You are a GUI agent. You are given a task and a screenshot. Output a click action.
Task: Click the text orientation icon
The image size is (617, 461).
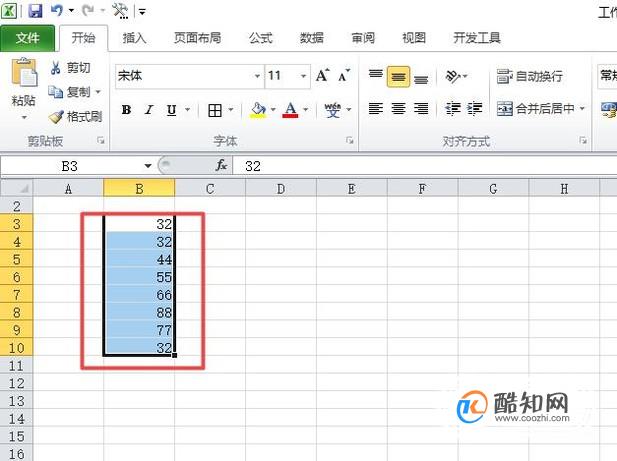[453, 76]
